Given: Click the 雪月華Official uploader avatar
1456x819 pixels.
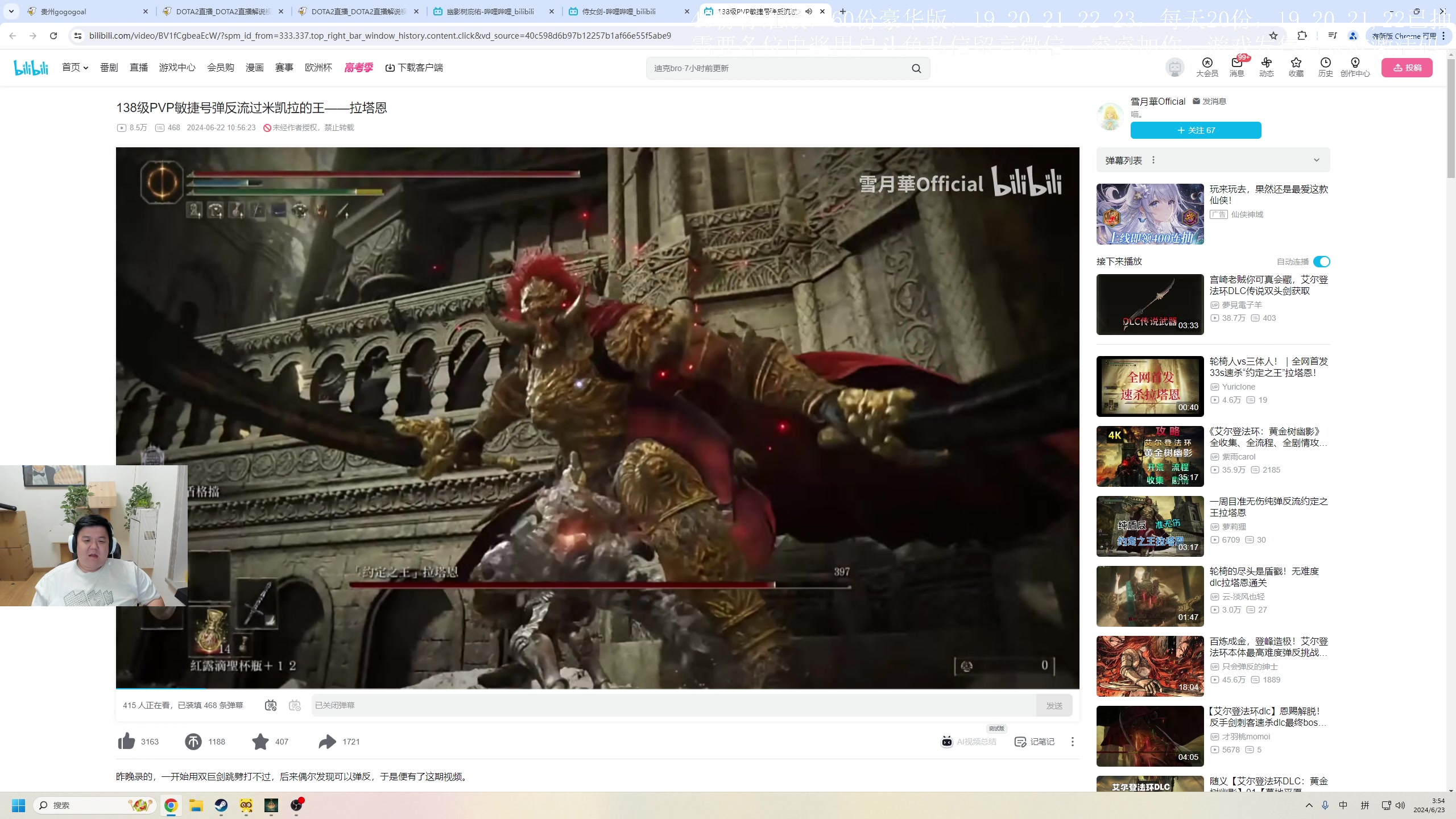Looking at the screenshot, I should pos(1110,116).
